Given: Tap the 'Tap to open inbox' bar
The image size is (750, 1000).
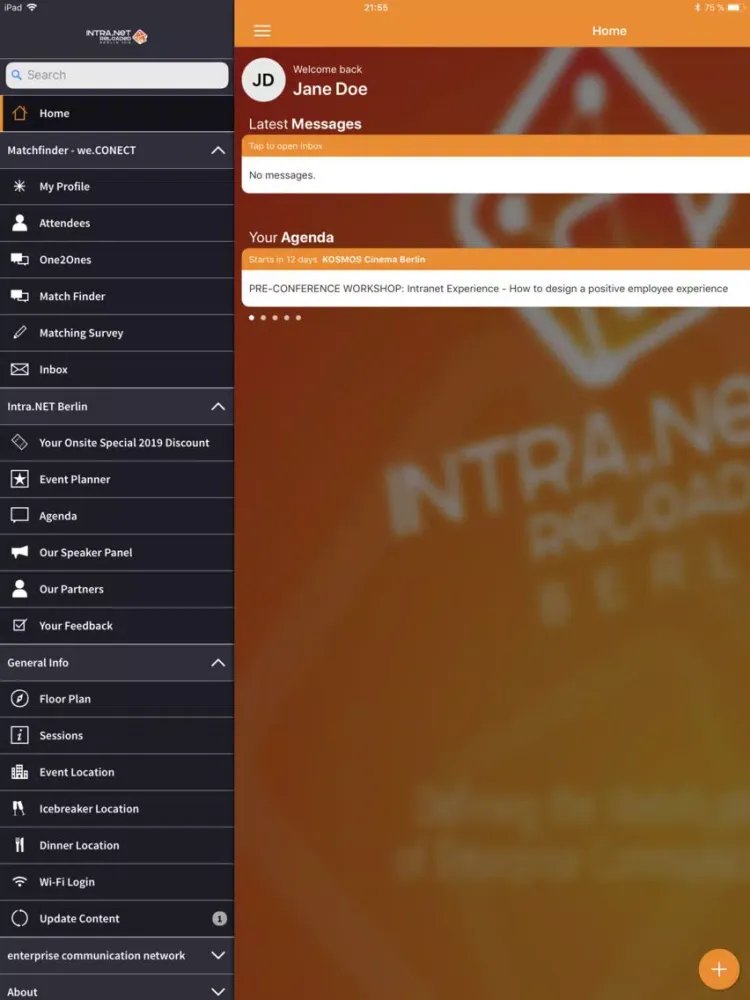Looking at the screenshot, I should 496,146.
